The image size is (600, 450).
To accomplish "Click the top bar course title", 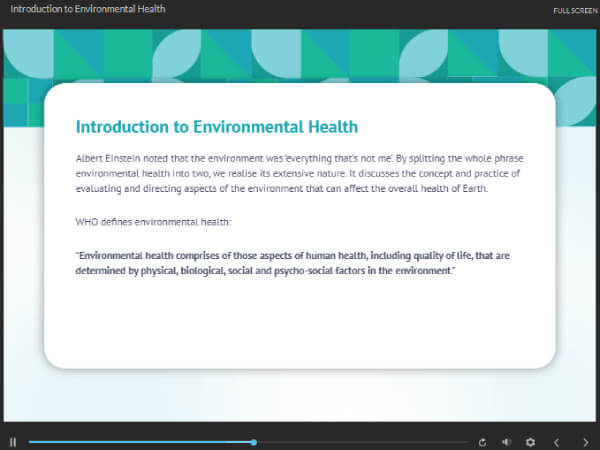I will pyautogui.click(x=88, y=9).
